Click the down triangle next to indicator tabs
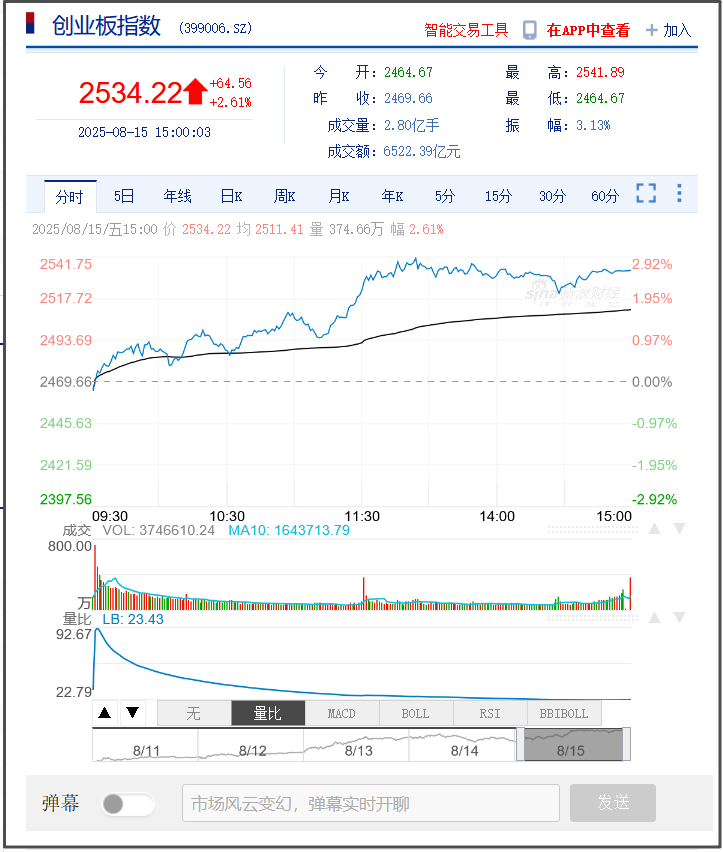Viewport: 723px width, 852px height. (x=132, y=713)
